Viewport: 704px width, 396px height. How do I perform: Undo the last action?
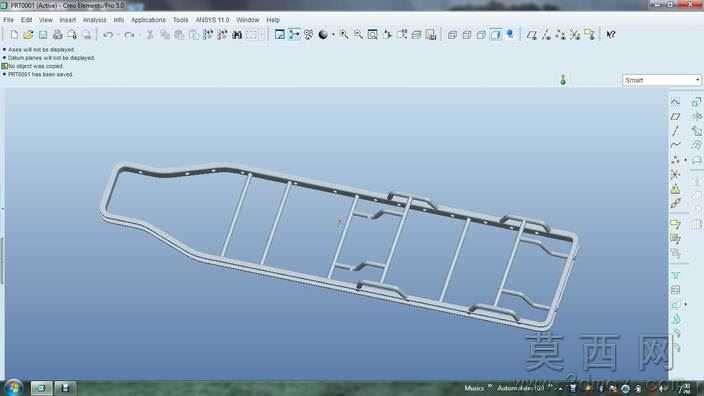pyautogui.click(x=108, y=35)
